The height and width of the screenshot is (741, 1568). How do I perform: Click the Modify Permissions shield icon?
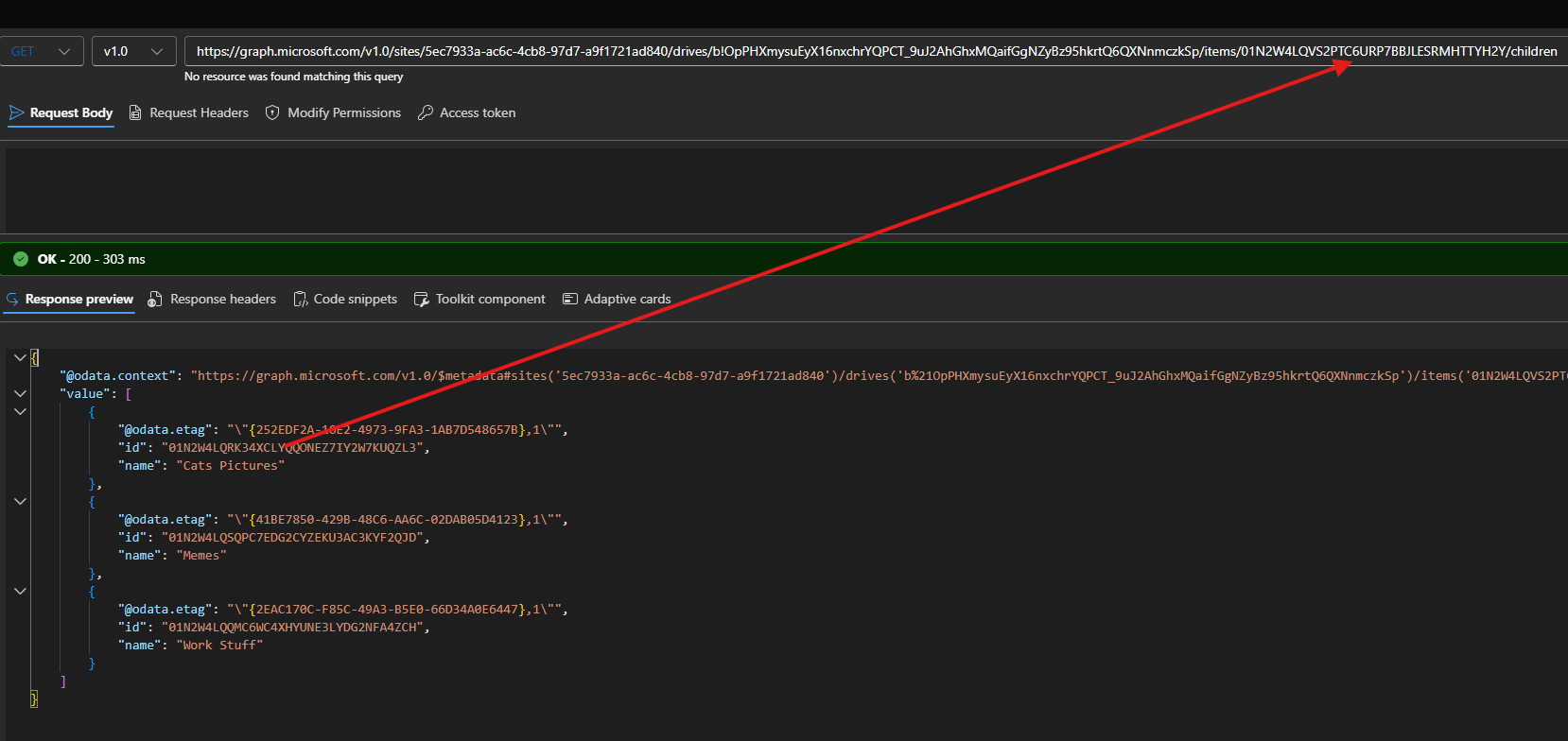pyautogui.click(x=272, y=112)
